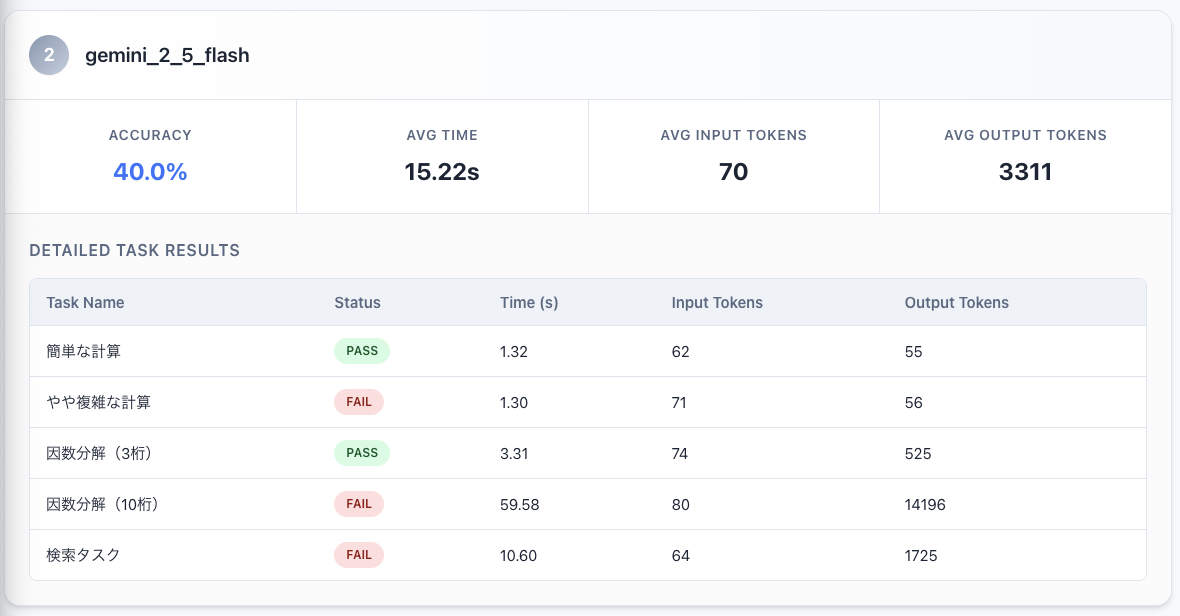
Task: Click FAIL badge for 検索タスク
Action: point(358,555)
